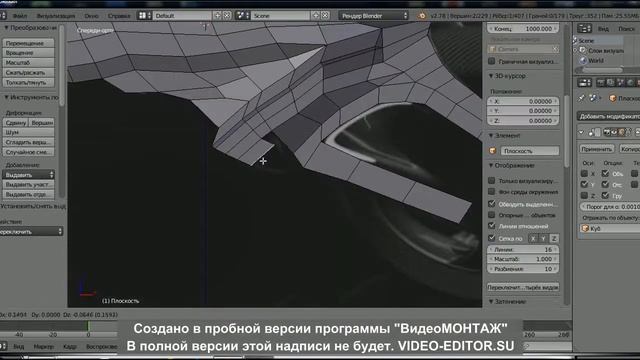Open the properties editor type icon

click(584, 83)
